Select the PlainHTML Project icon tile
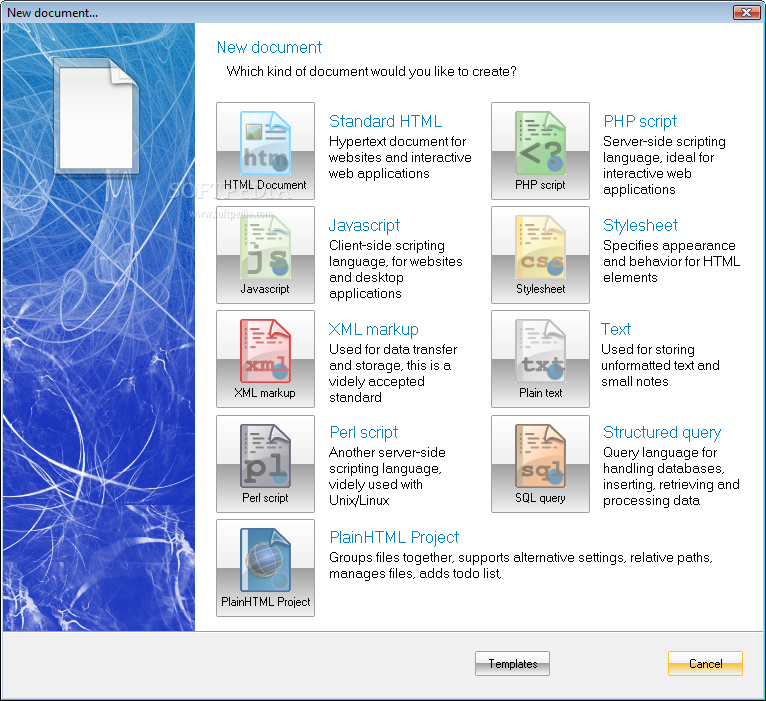 click(265, 568)
